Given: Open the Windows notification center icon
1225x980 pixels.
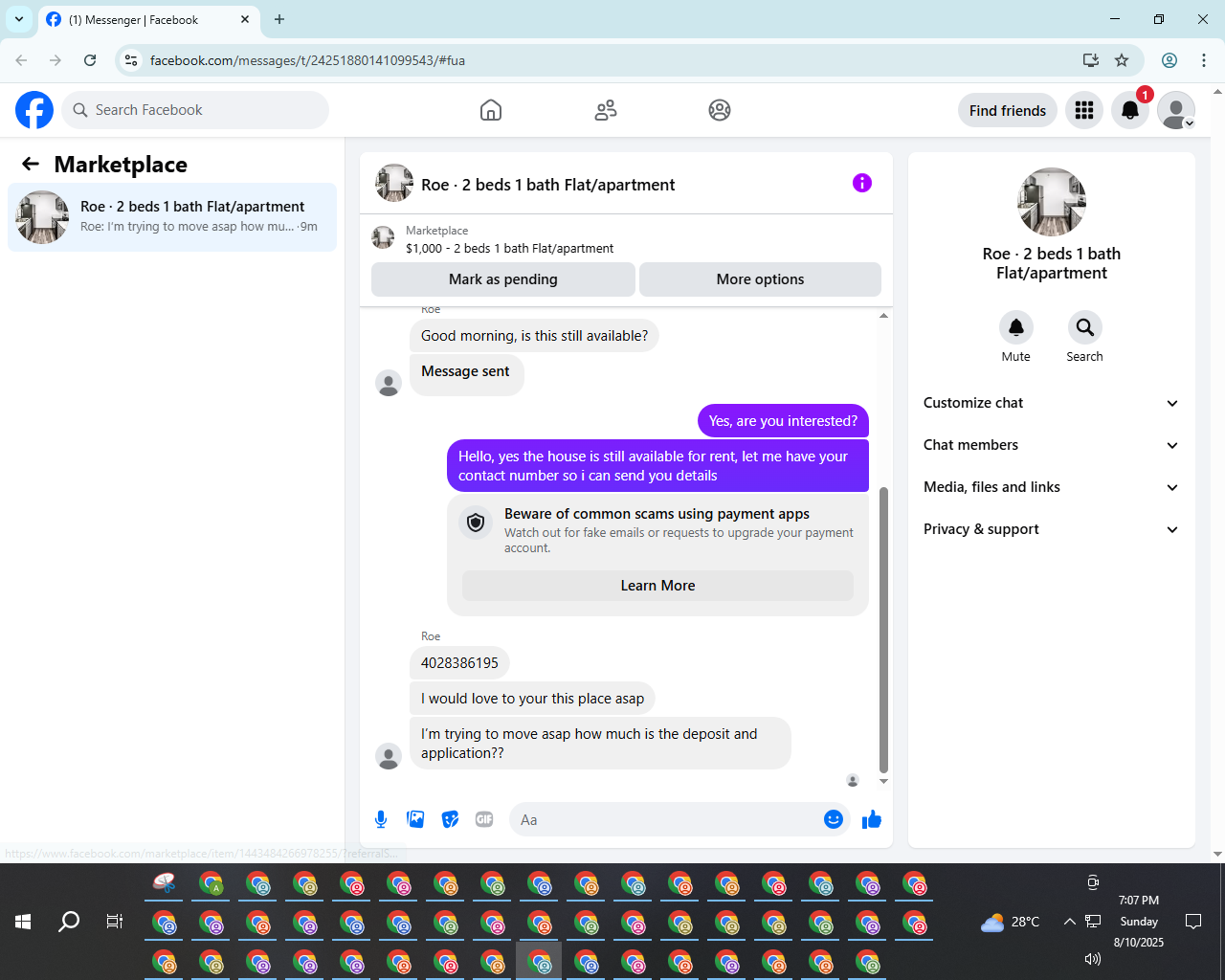Looking at the screenshot, I should (x=1193, y=922).
